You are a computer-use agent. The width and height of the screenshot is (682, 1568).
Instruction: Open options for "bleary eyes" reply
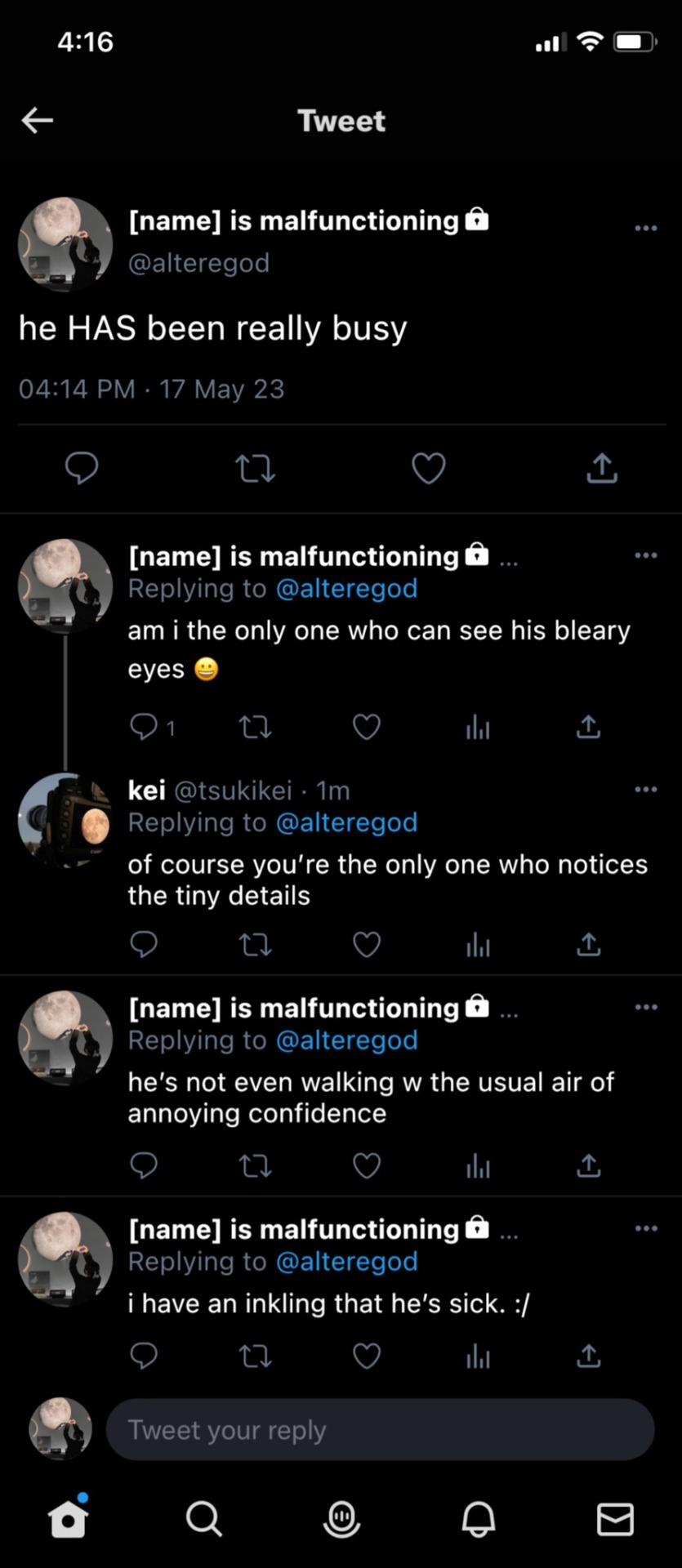(645, 555)
